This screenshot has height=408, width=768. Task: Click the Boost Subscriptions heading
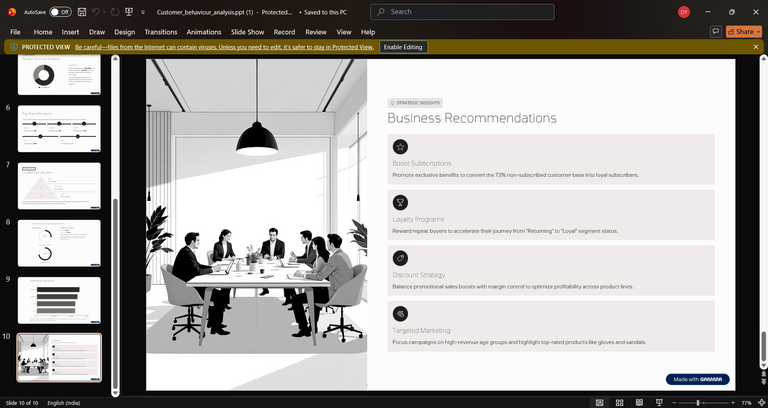[422, 163]
